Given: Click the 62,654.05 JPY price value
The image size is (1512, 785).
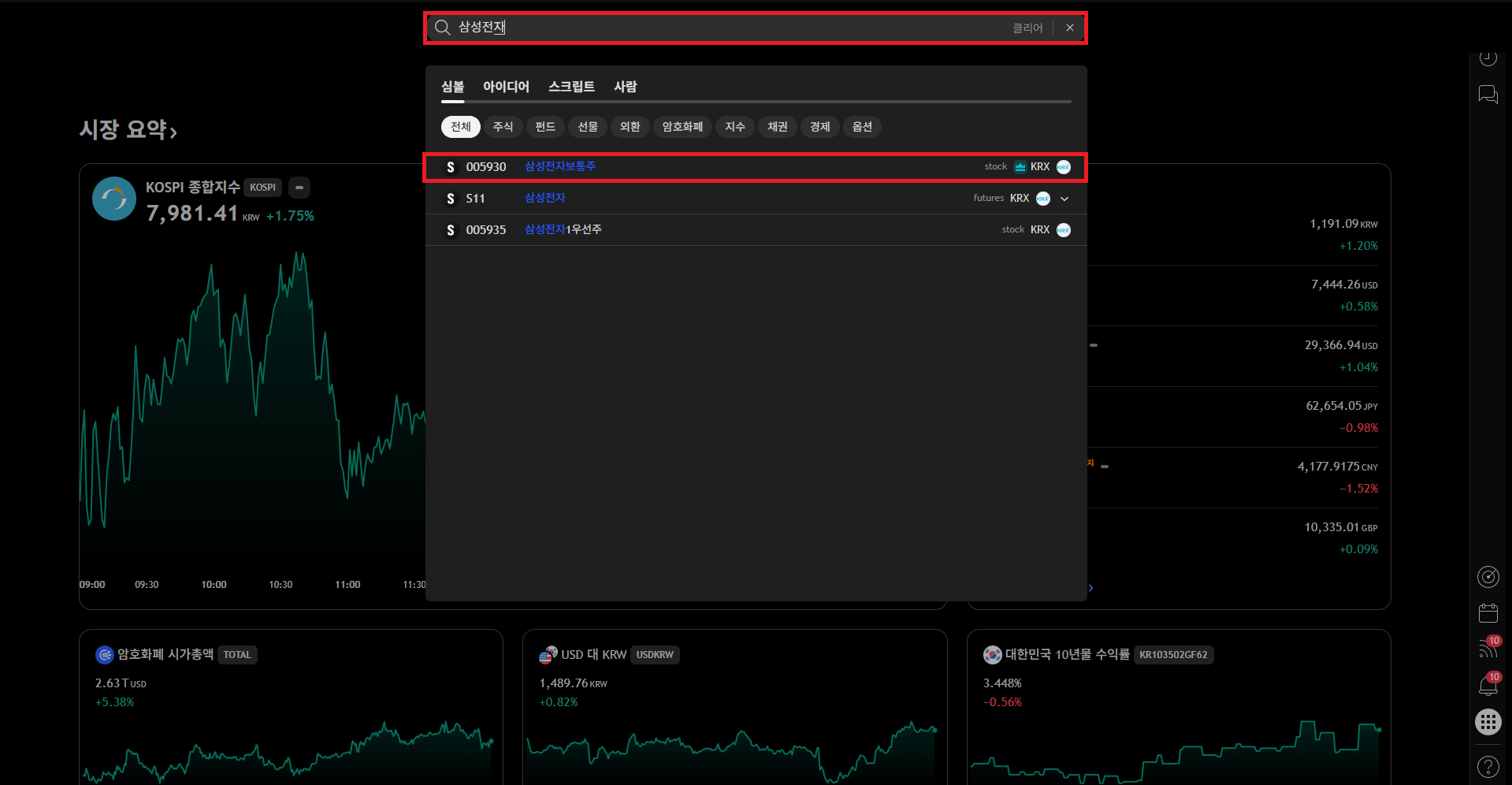Looking at the screenshot, I should click(x=1342, y=406).
